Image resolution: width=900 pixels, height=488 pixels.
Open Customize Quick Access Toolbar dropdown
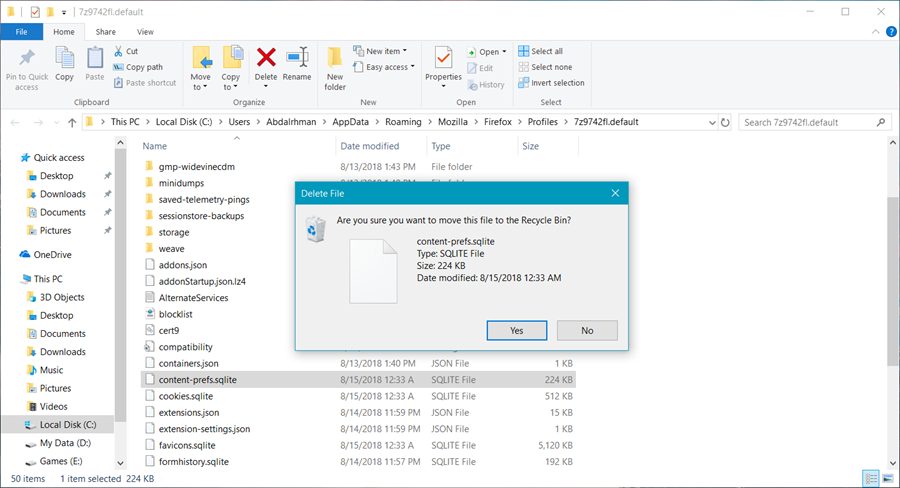click(64, 12)
